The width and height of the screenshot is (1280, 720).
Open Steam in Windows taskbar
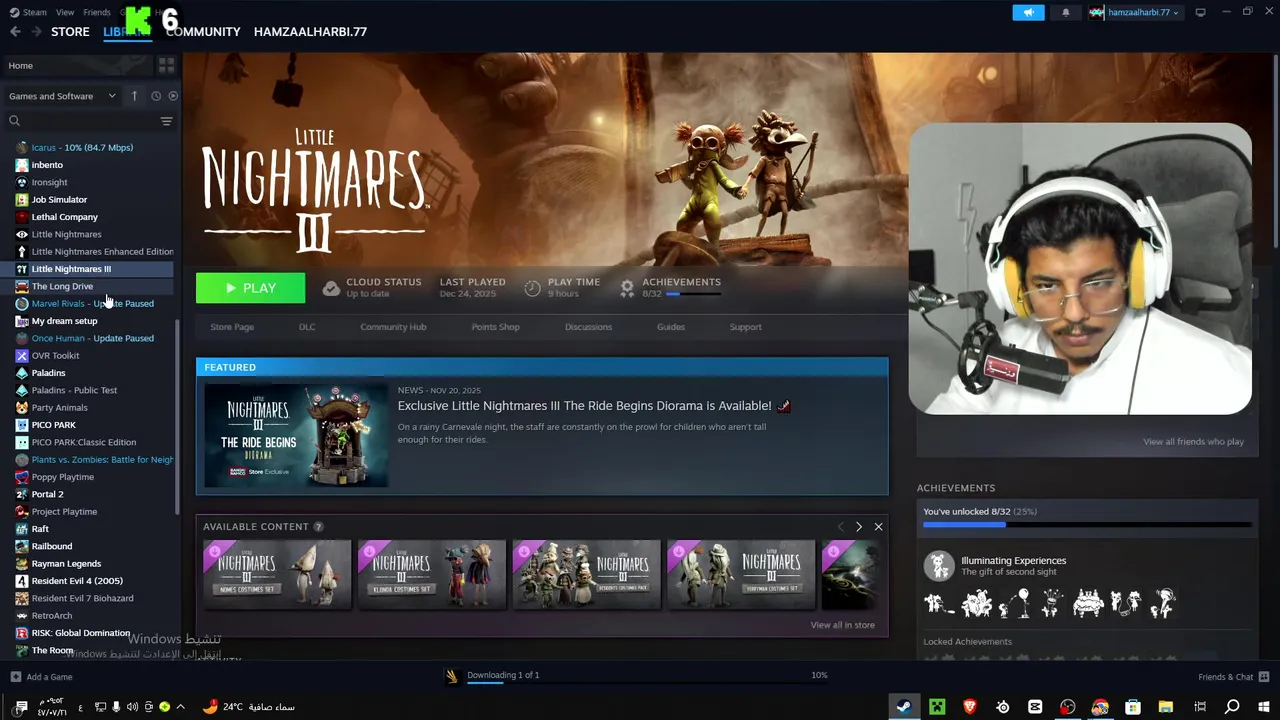click(x=903, y=707)
